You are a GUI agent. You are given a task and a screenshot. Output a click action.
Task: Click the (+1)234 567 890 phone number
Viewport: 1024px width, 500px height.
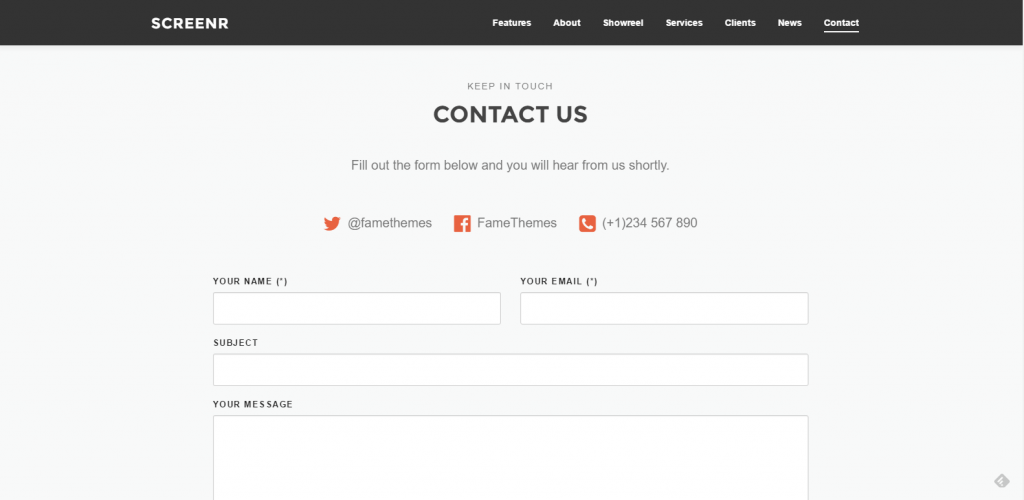tap(650, 223)
